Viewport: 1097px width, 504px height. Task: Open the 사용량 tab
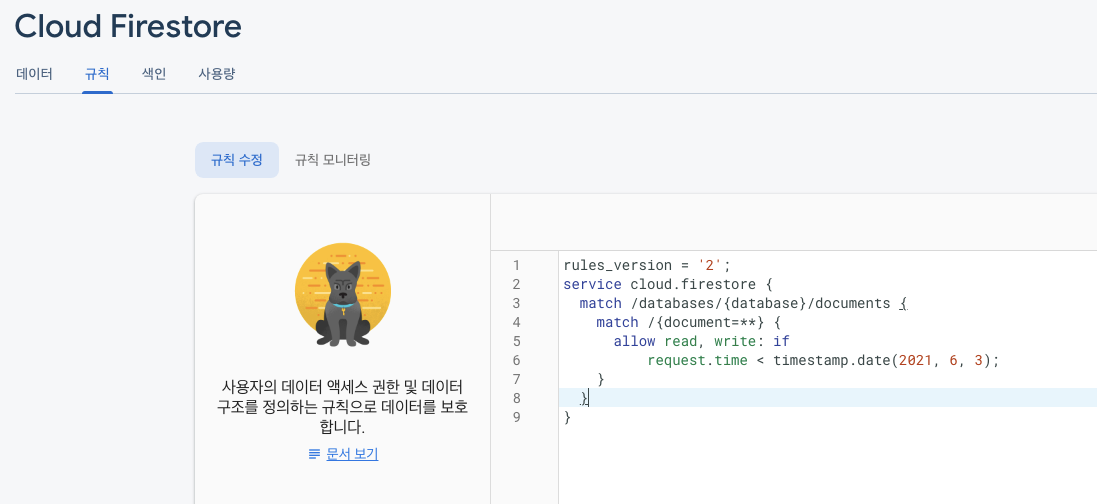[x=217, y=74]
